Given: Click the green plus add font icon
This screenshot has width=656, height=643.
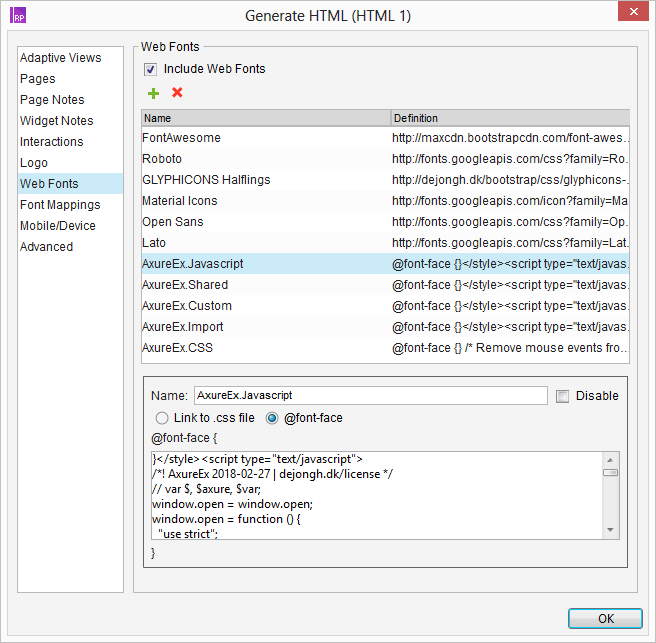Looking at the screenshot, I should [153, 93].
